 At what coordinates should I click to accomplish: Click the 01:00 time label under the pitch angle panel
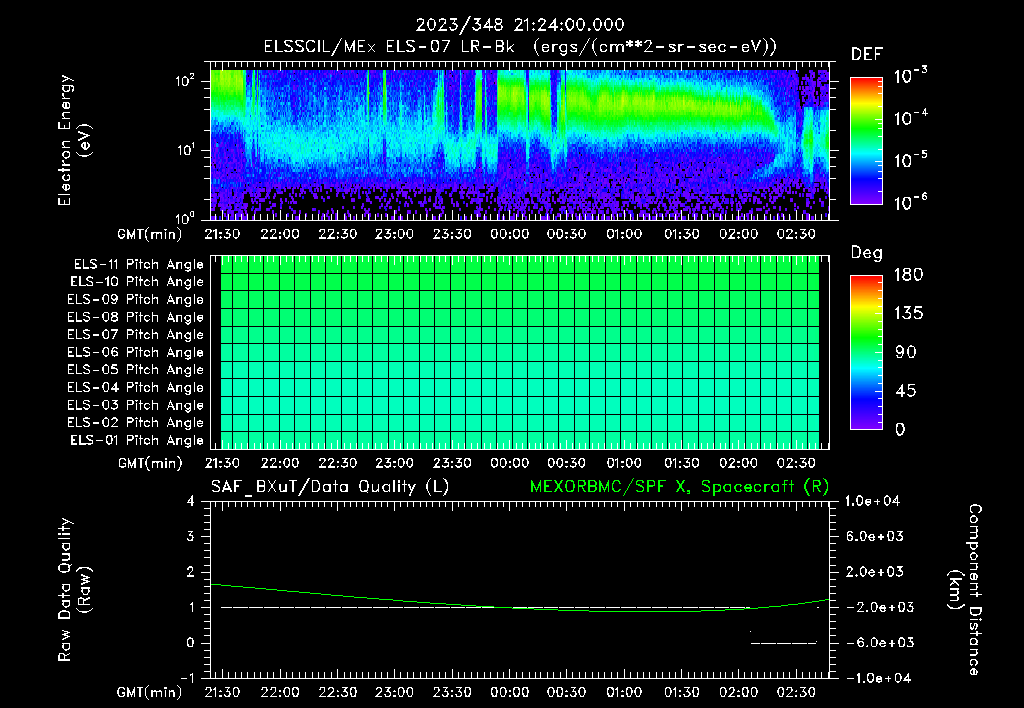(624, 463)
